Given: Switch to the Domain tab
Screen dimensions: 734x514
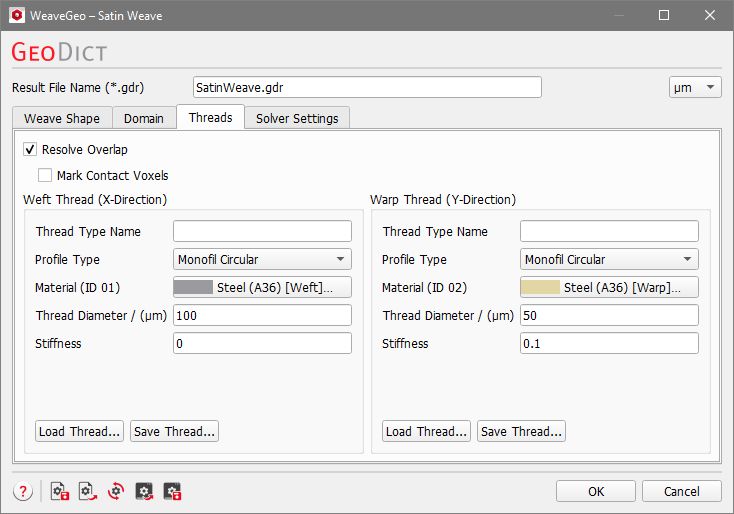Looking at the screenshot, I should 144,118.
